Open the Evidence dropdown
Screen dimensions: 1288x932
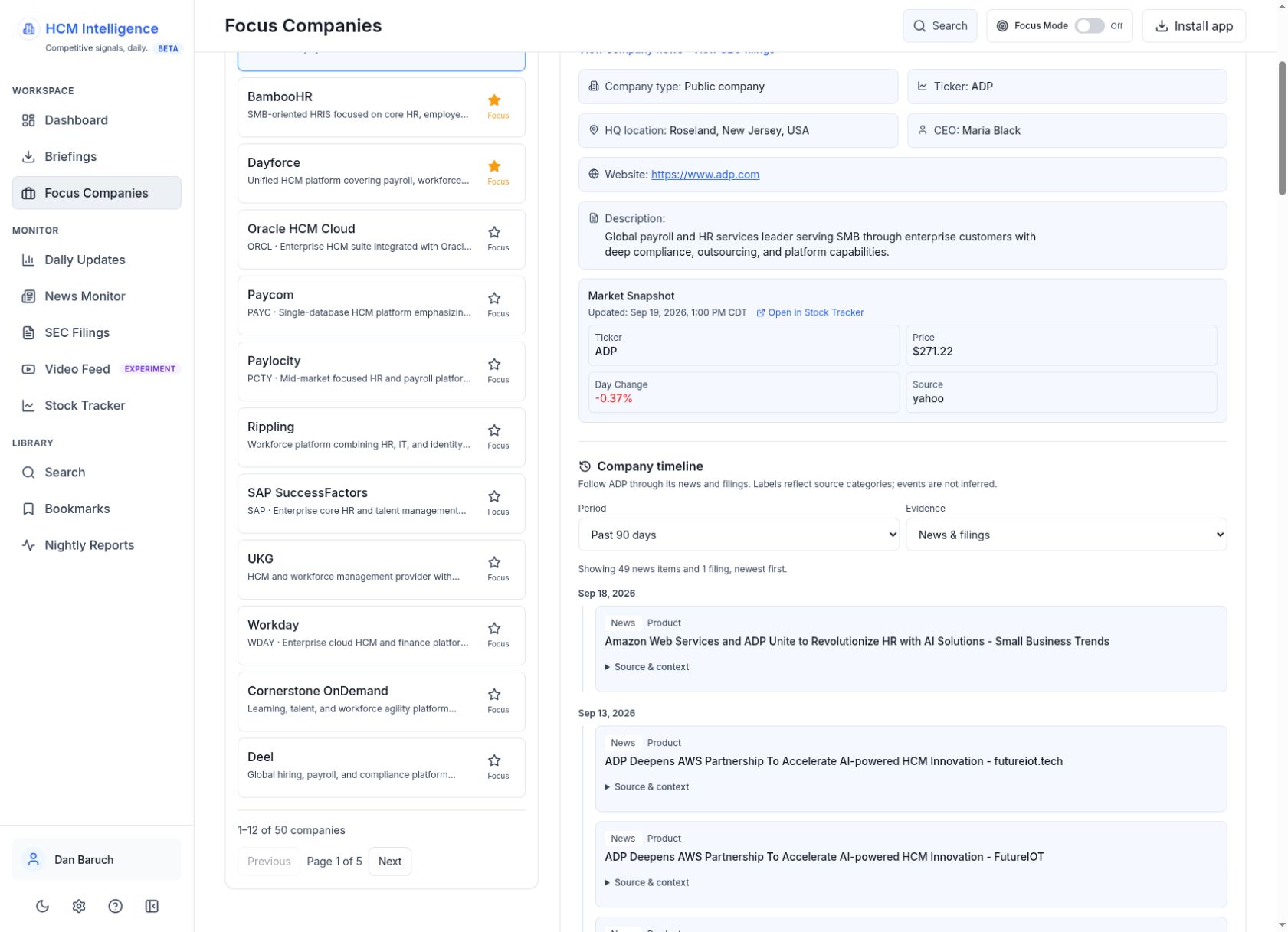[x=1066, y=535]
